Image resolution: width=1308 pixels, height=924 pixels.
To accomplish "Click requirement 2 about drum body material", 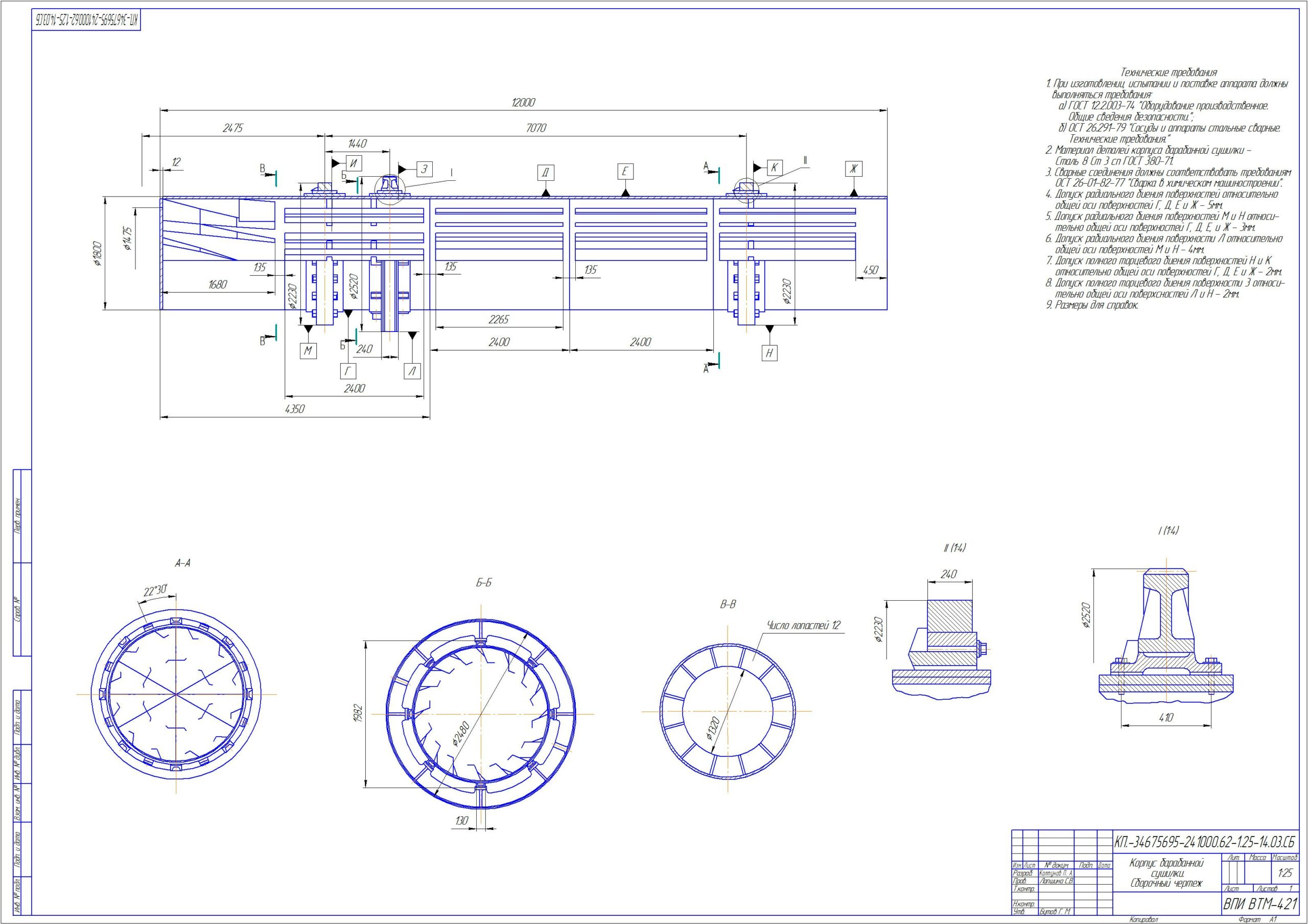I will pos(1149,155).
